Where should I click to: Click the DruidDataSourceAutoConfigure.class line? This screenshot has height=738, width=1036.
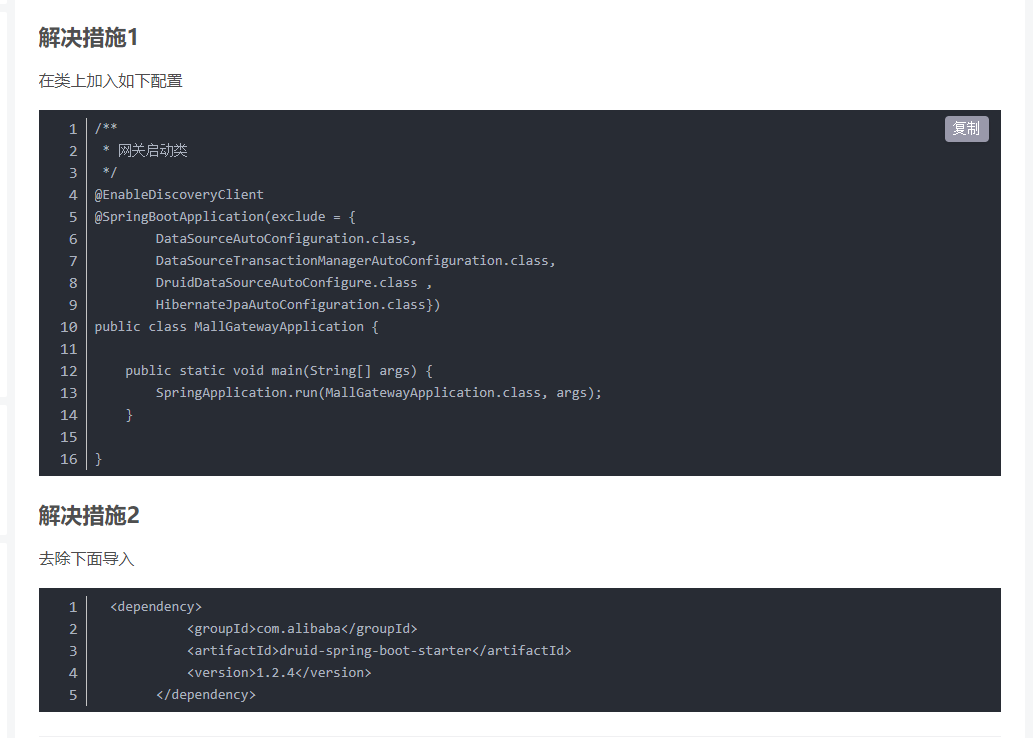tap(293, 283)
